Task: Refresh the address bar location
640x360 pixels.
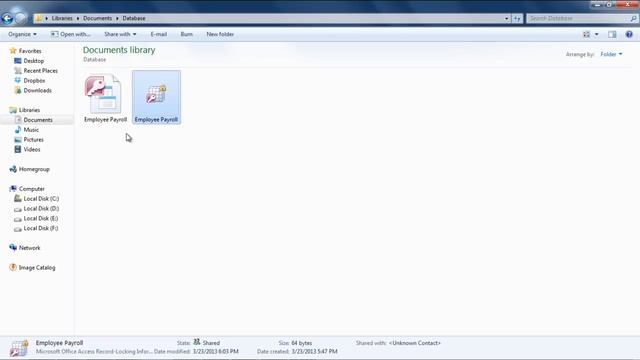Action: pyautogui.click(x=517, y=18)
